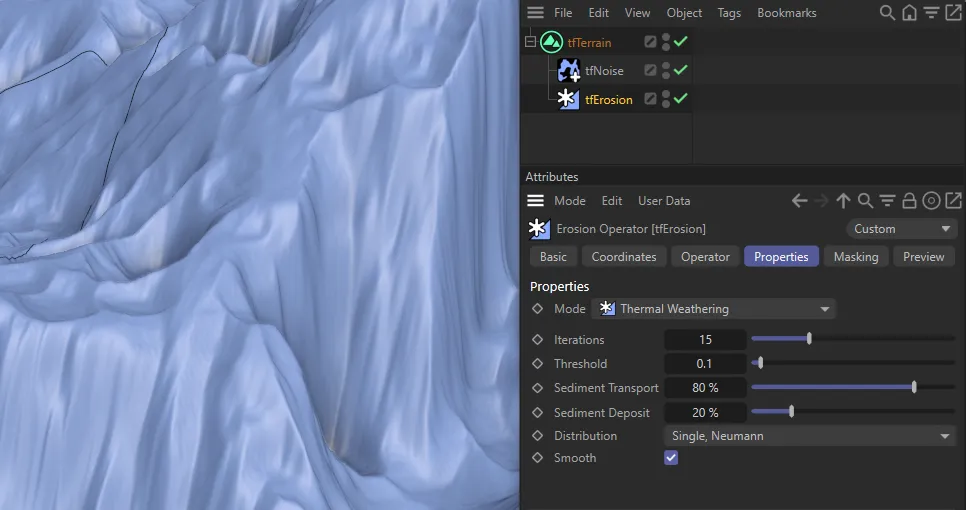Click the target circle icon in Attributes
Image resolution: width=966 pixels, height=510 pixels.
(x=932, y=201)
